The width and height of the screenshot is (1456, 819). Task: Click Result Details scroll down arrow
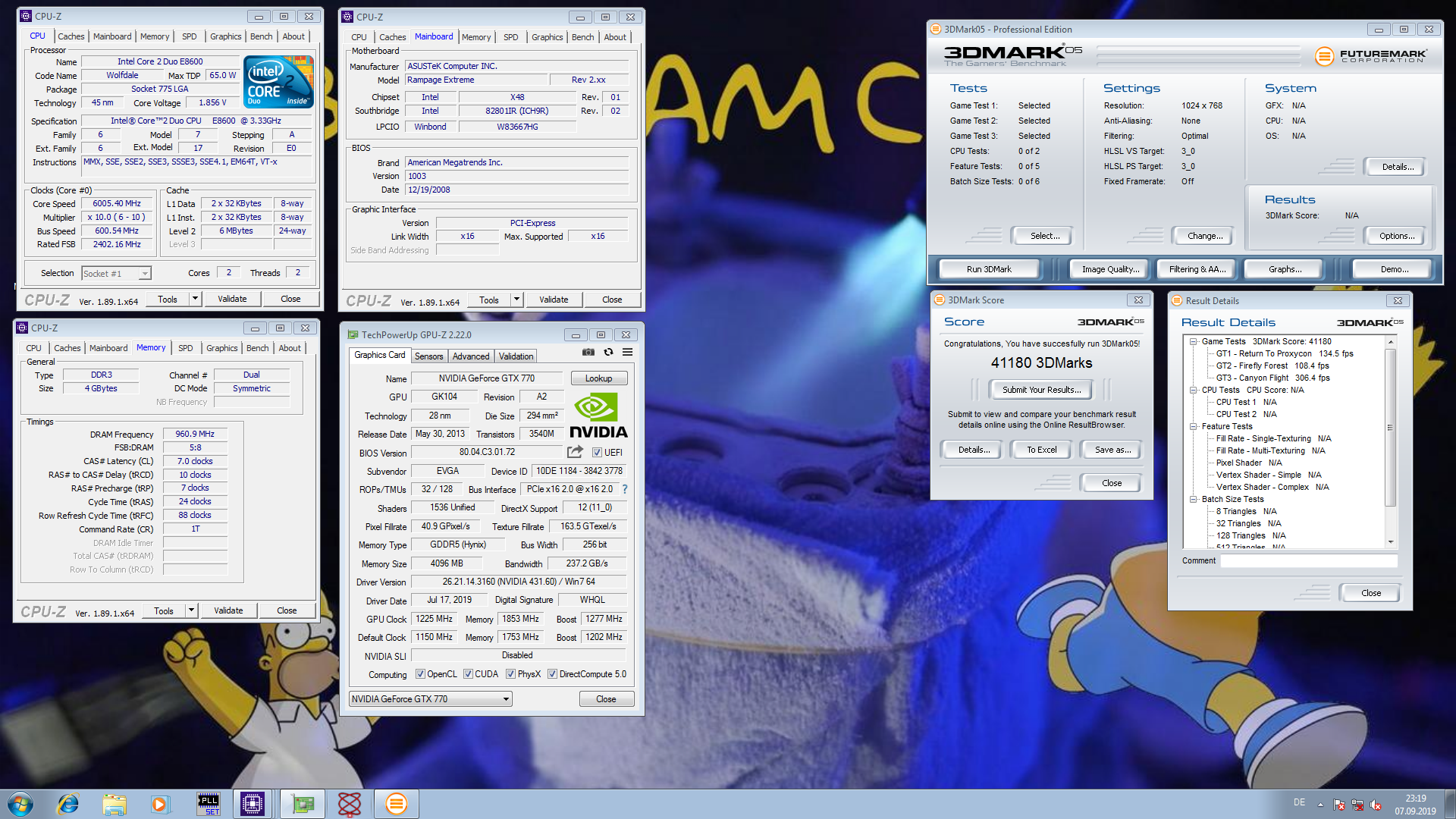tap(1390, 542)
